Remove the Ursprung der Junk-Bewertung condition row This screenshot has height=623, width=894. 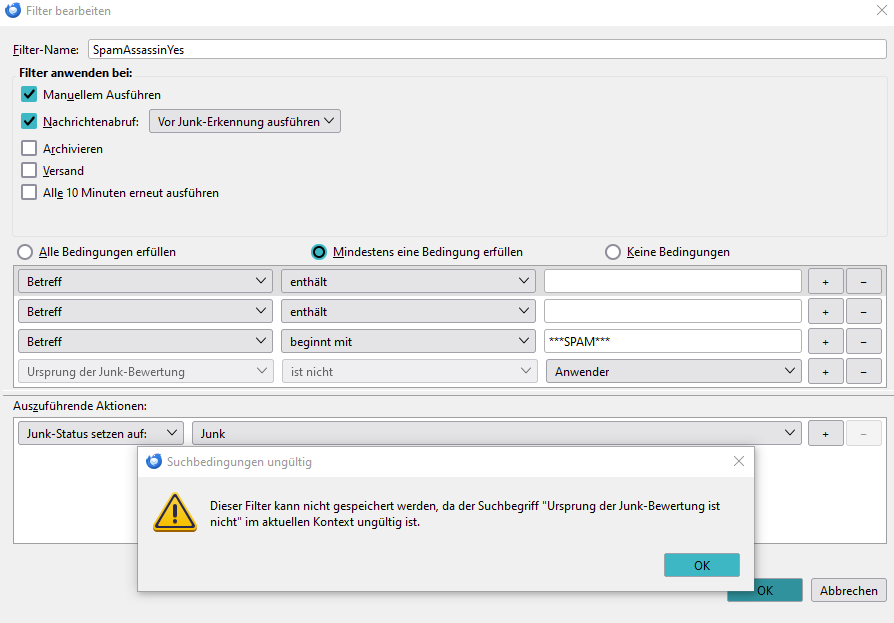863,372
